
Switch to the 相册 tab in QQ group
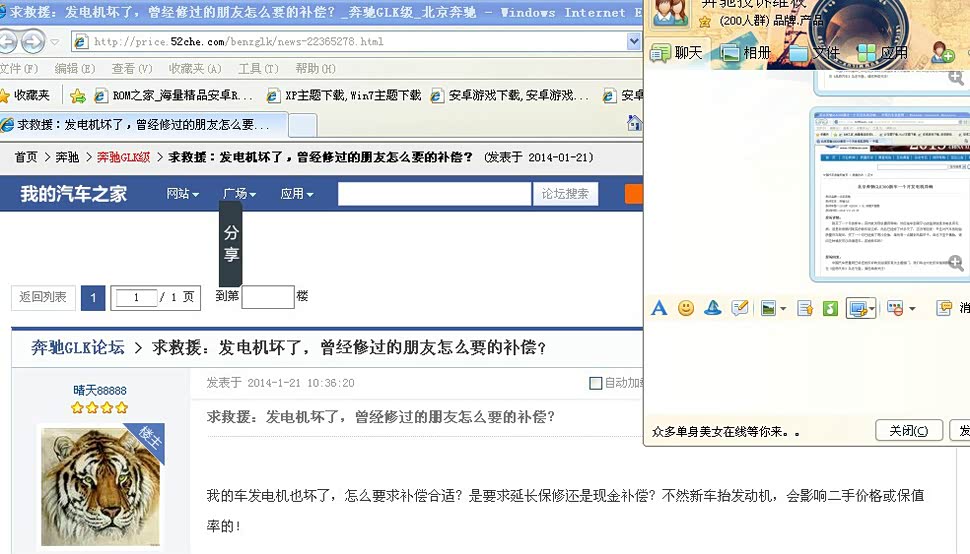tap(746, 53)
